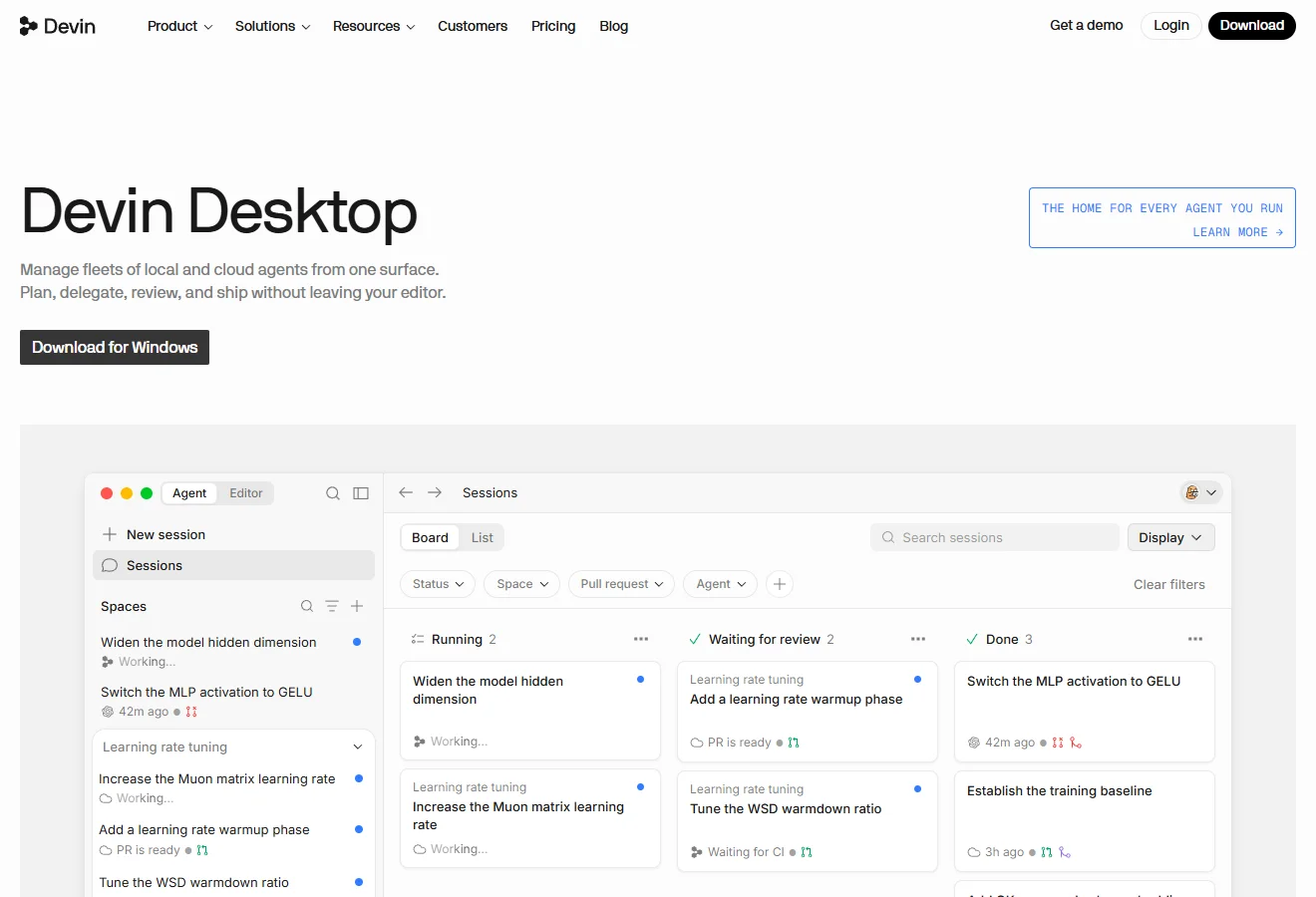This screenshot has width=1316, height=897.
Task: Add a new space with the plus icon
Action: coord(357,606)
